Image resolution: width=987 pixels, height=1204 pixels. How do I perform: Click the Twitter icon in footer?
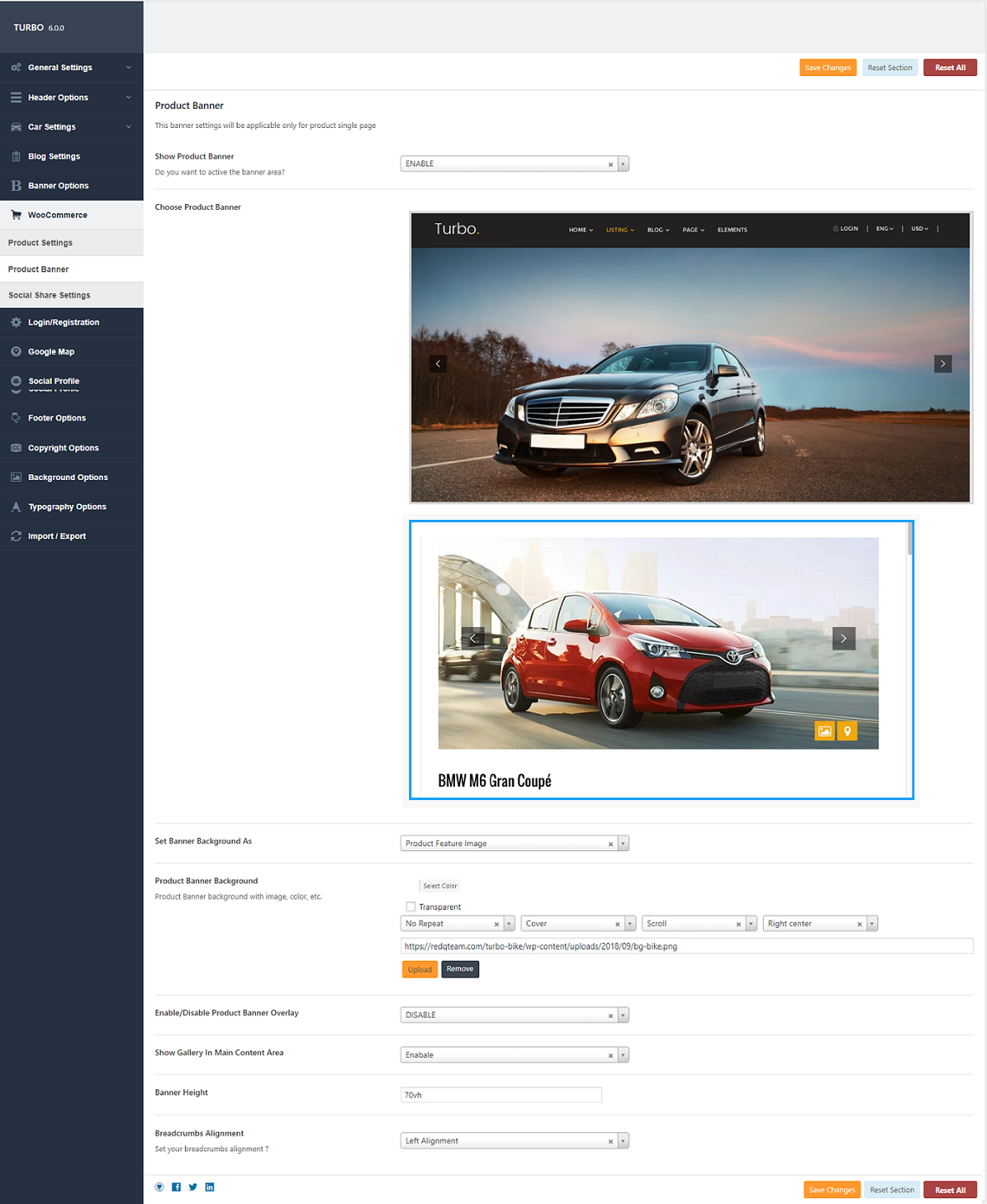pos(193,1187)
